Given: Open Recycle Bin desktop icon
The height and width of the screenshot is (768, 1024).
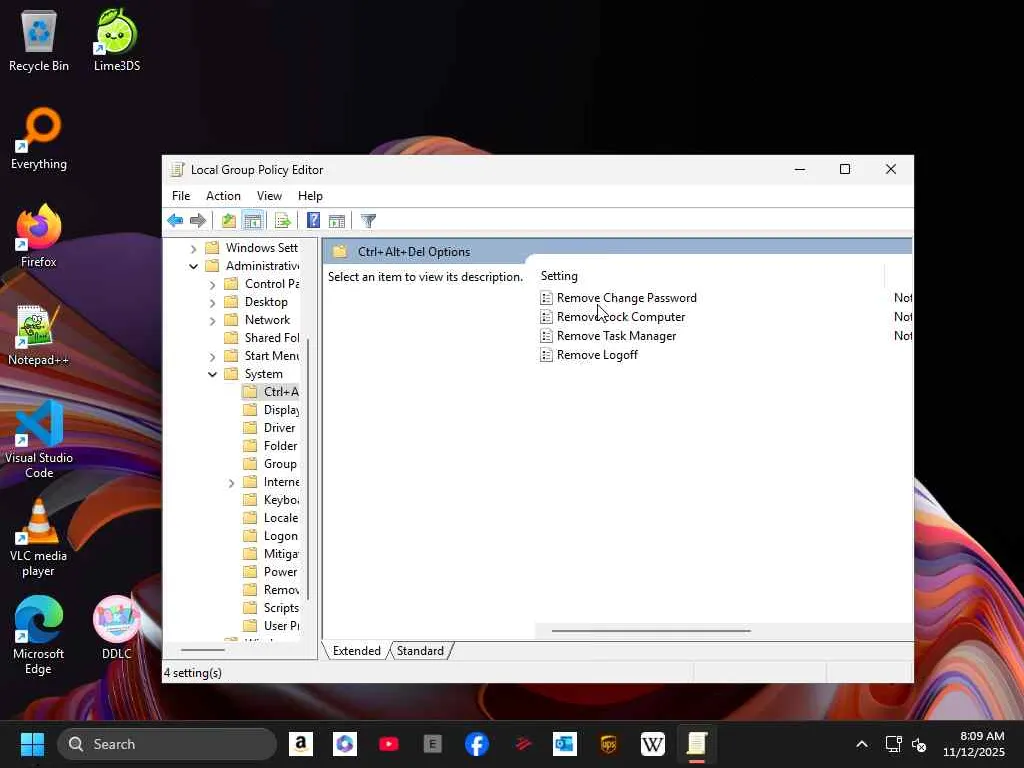Looking at the screenshot, I should (39, 40).
